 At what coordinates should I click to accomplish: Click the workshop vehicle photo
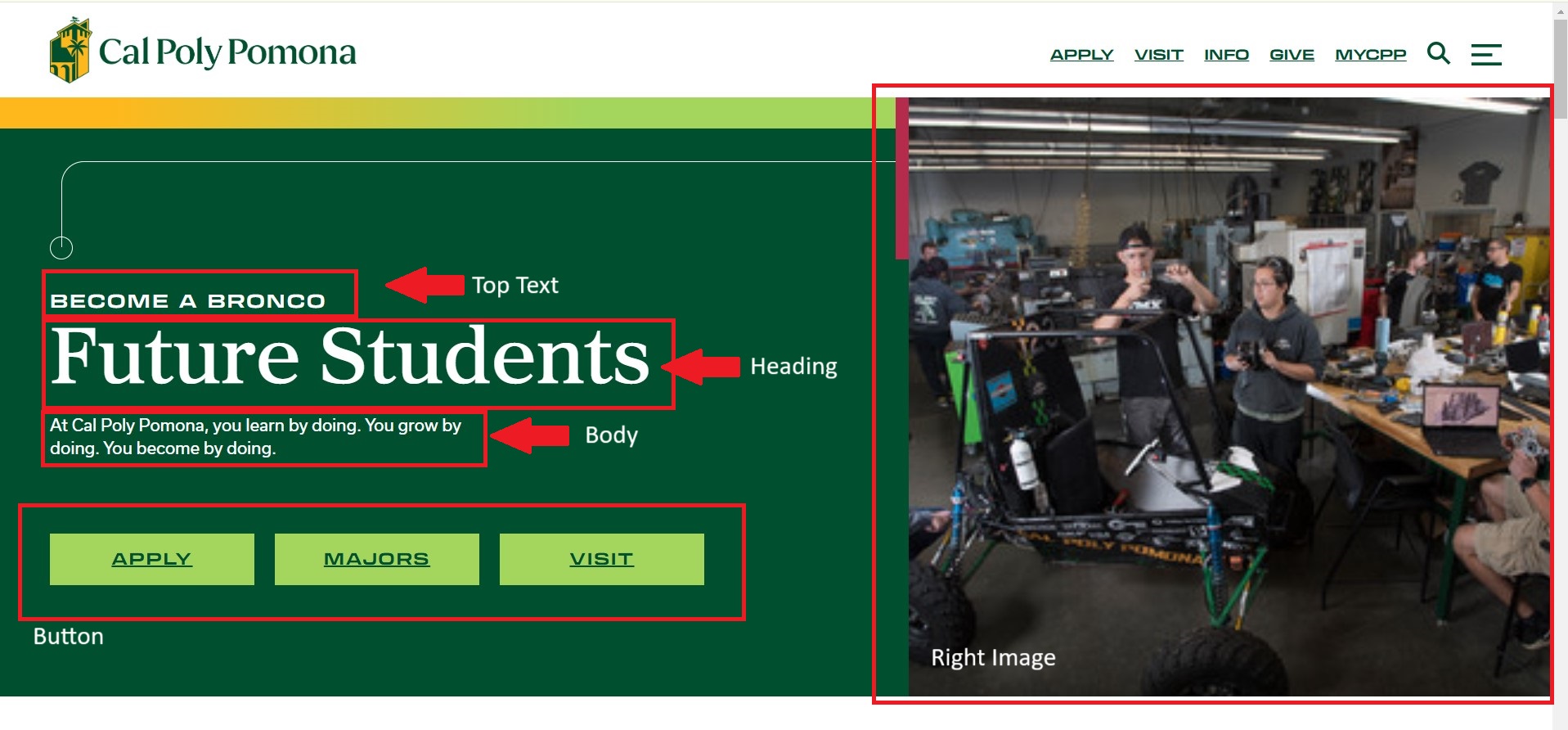1229,397
